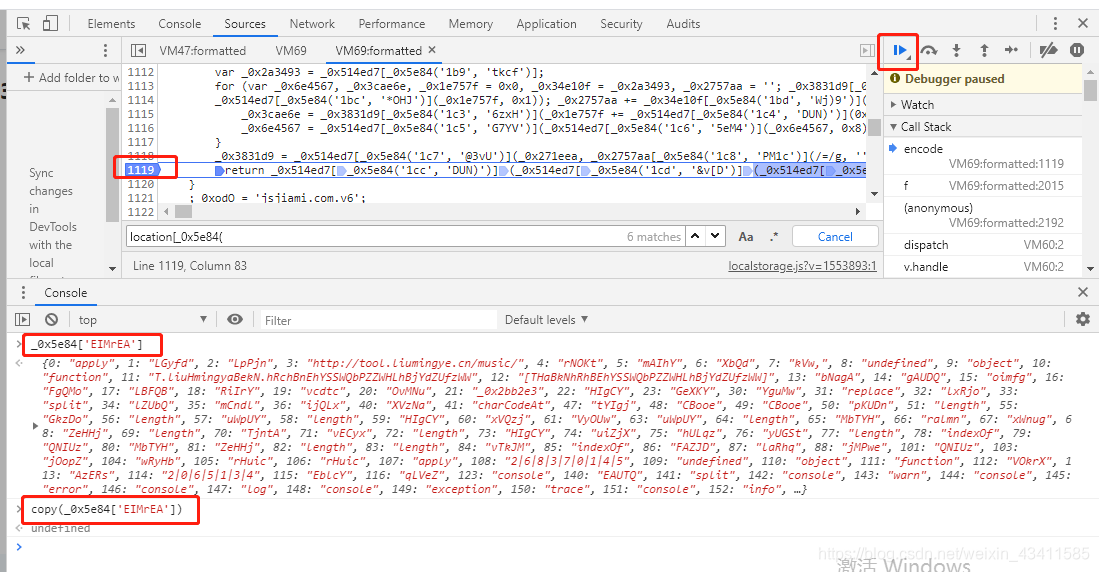Open localstorage.js source link
The width and height of the screenshot is (1099, 572).
point(802,266)
